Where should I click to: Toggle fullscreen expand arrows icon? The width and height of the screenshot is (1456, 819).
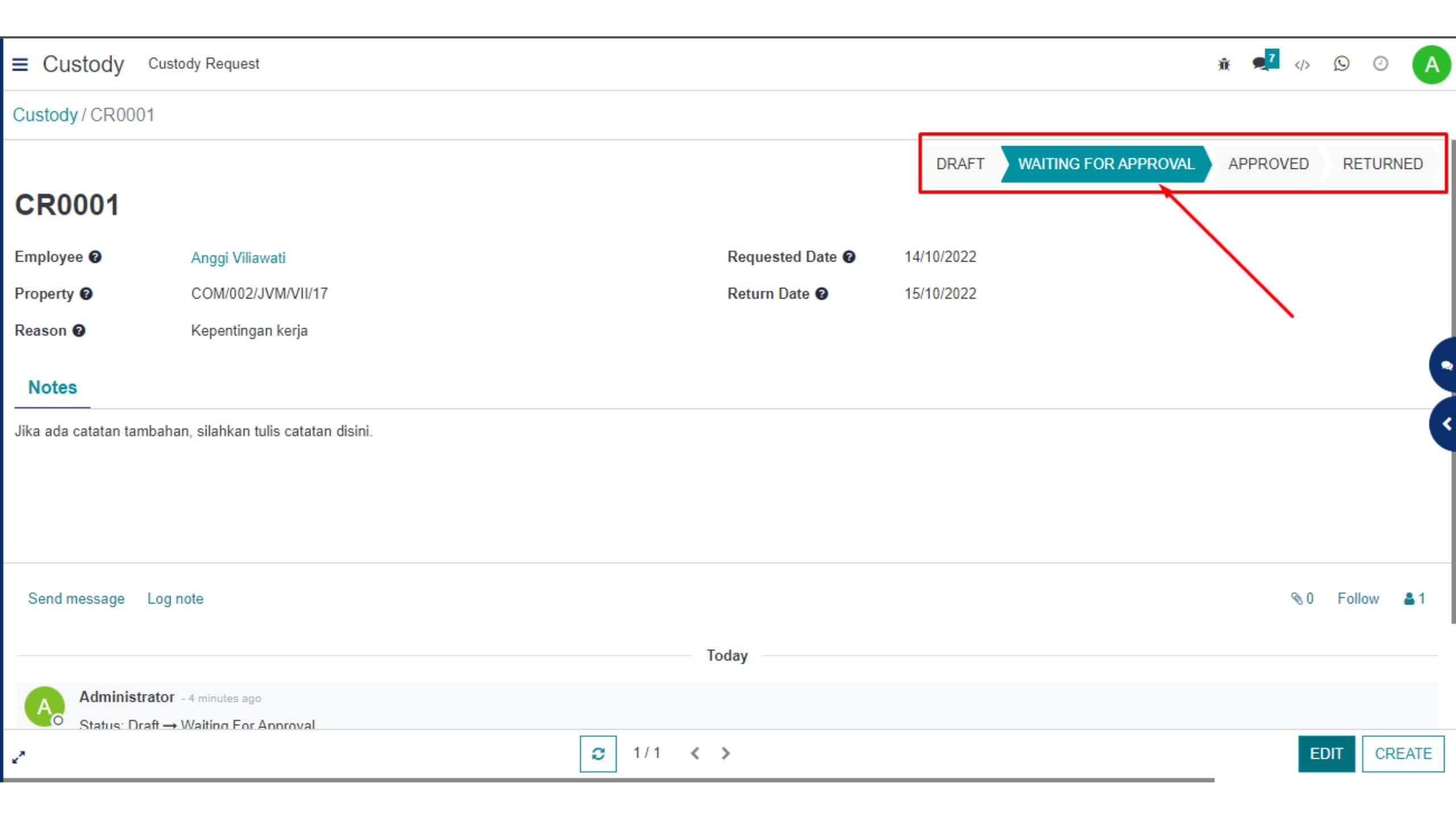[x=19, y=757]
